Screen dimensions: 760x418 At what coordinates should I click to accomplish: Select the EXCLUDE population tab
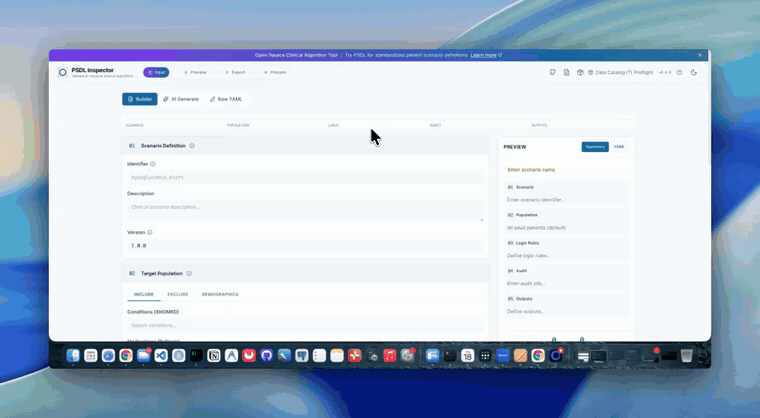click(178, 294)
